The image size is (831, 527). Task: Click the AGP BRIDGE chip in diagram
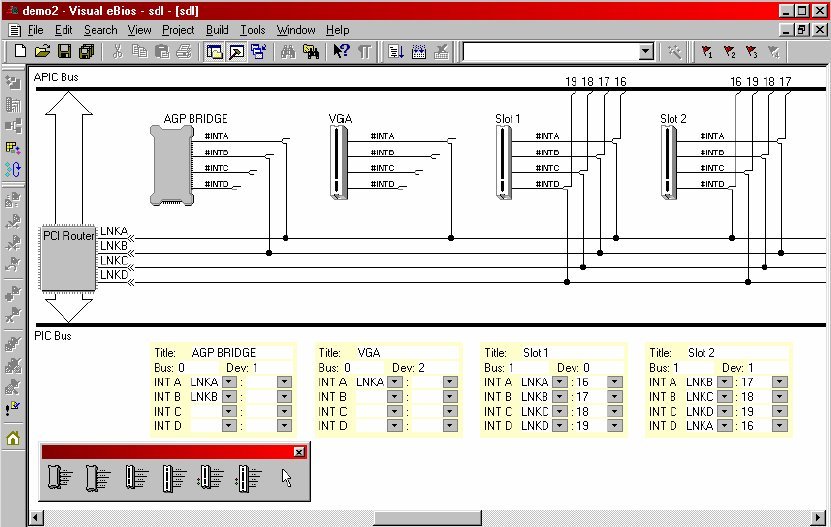point(174,165)
